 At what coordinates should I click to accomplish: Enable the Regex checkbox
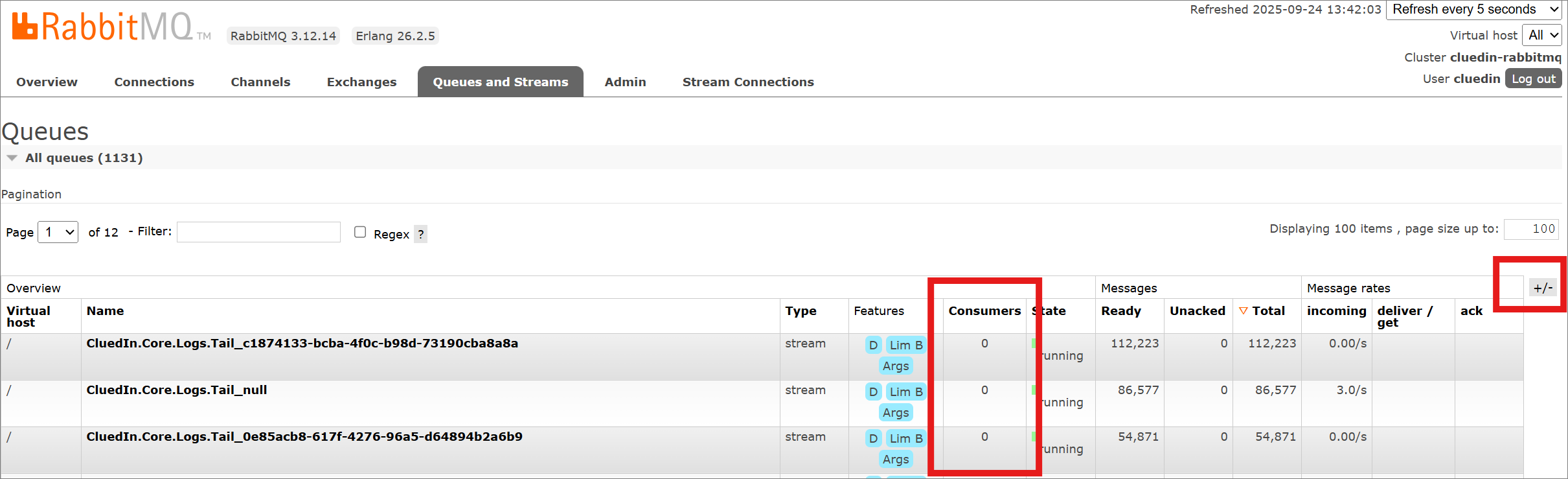360,232
